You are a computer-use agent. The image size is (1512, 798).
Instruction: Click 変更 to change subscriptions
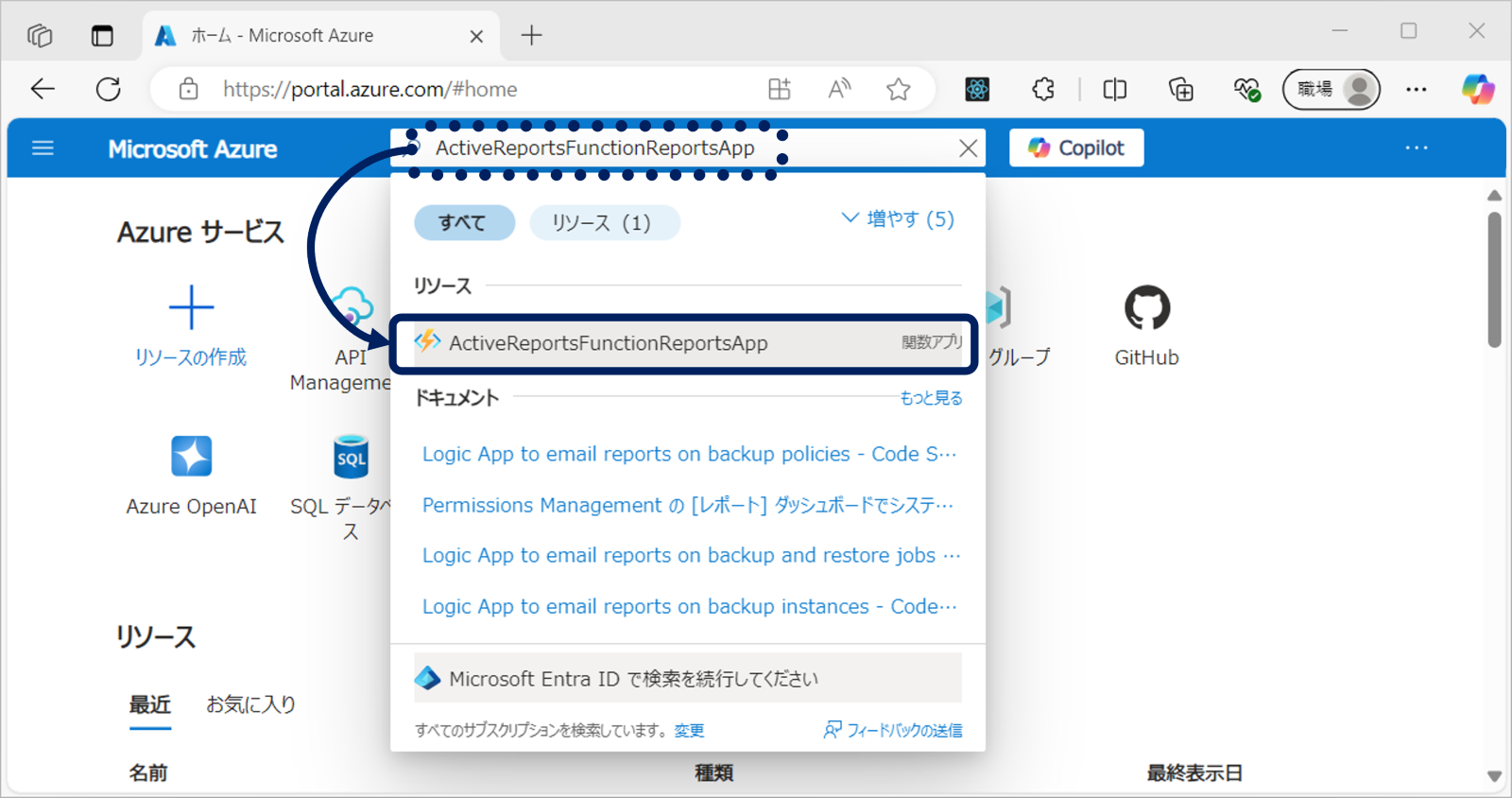click(689, 730)
